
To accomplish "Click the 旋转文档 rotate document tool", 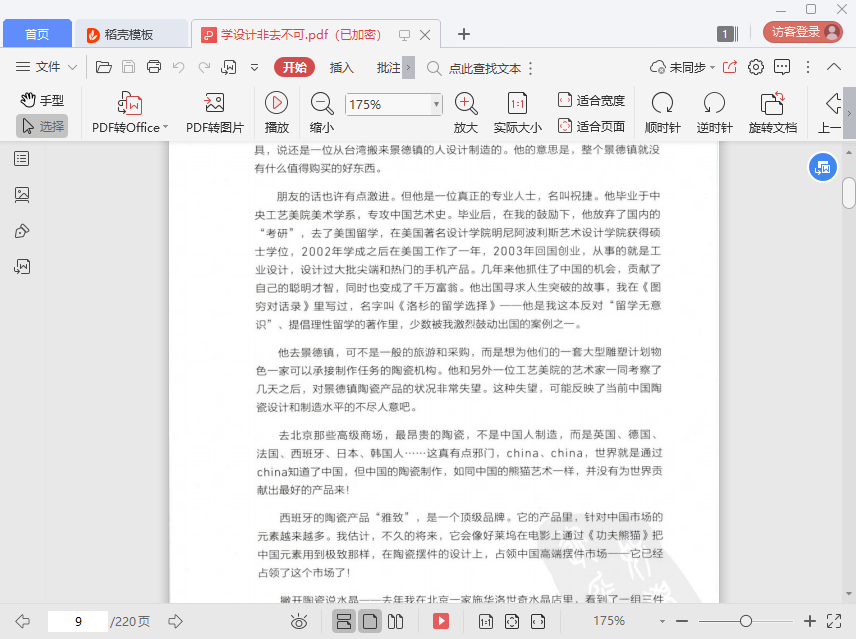I will pos(772,113).
